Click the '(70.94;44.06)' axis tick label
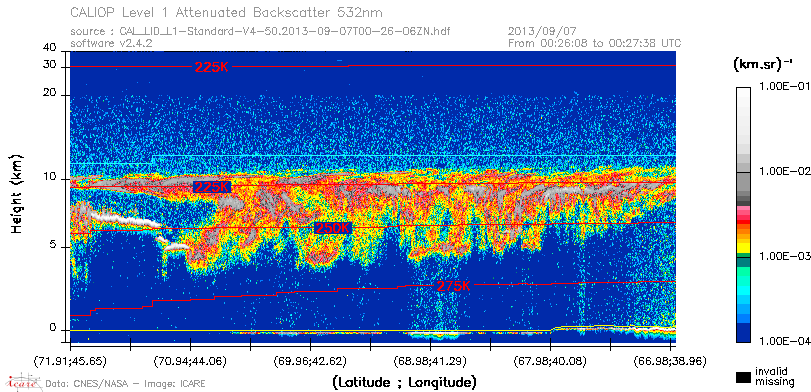Image resolution: width=811 pixels, height=392 pixels. [x=191, y=360]
